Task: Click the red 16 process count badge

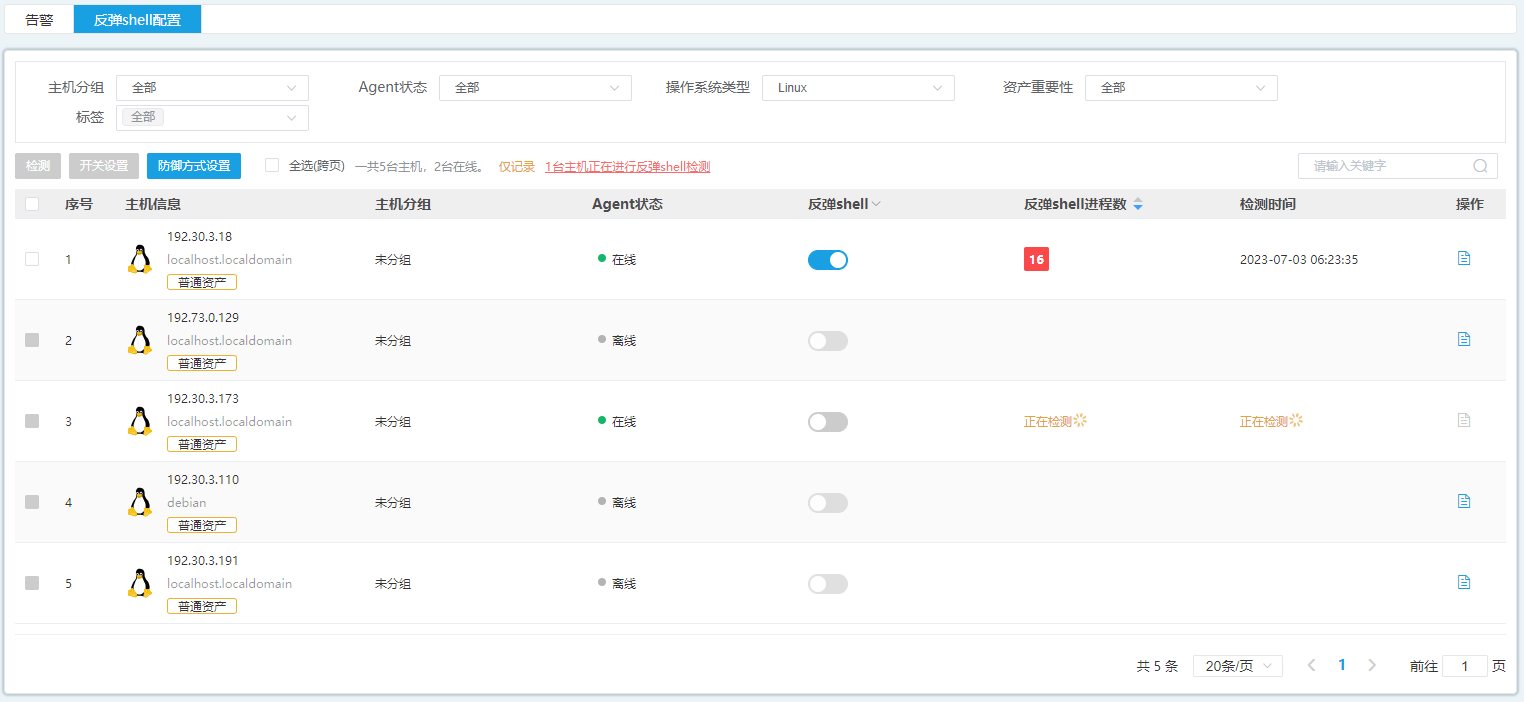Action: pyautogui.click(x=1036, y=260)
